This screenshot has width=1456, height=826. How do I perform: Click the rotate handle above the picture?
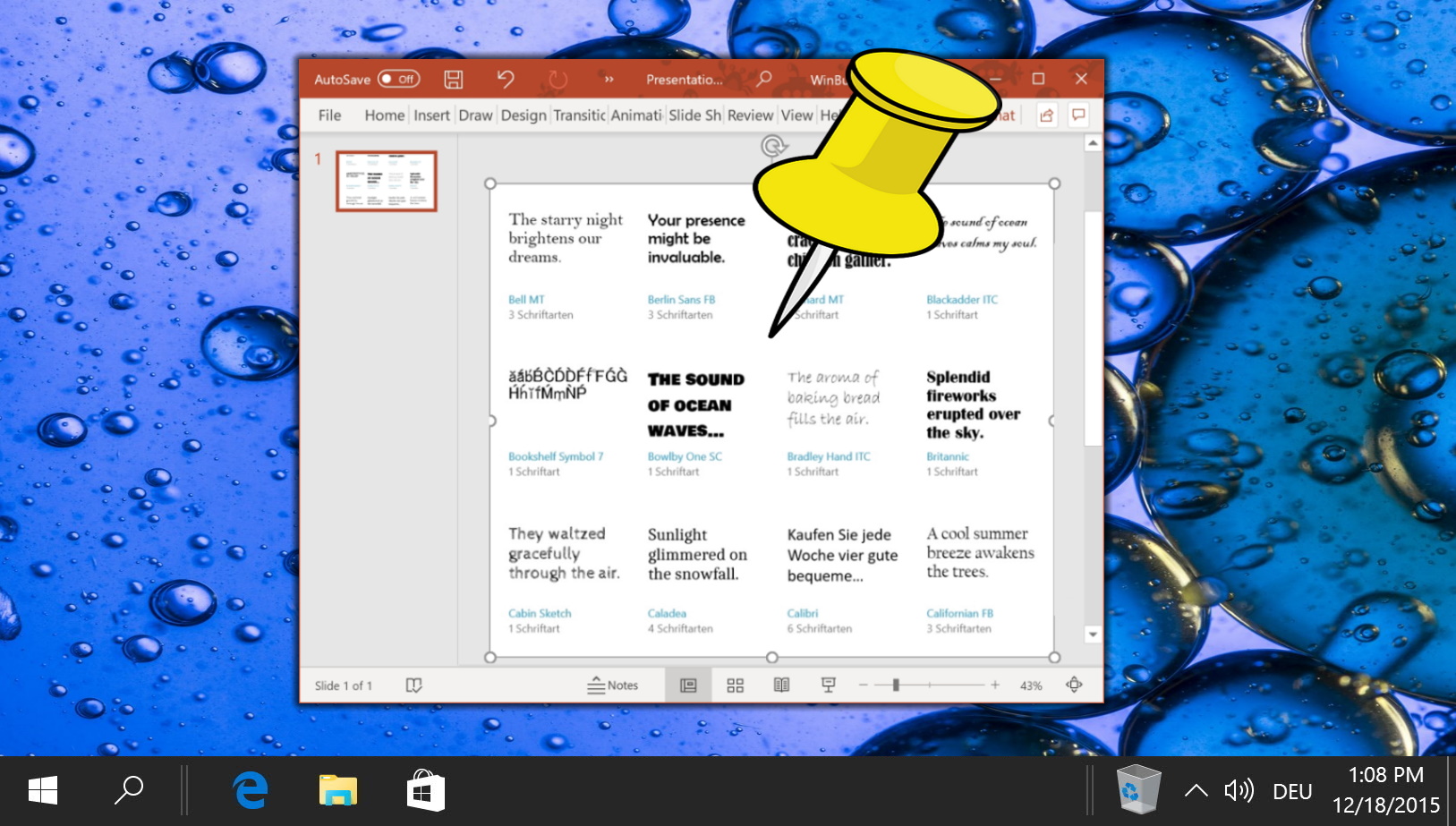773,146
